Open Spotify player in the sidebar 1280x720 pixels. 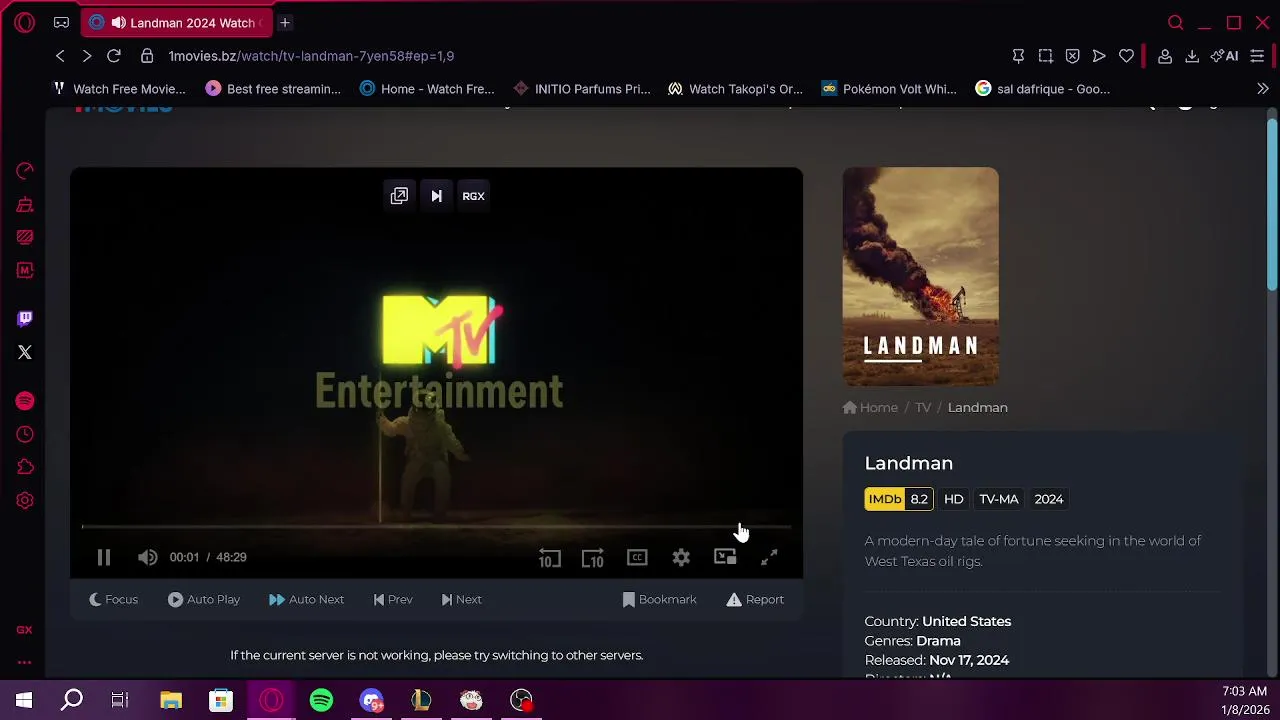[x=25, y=401]
